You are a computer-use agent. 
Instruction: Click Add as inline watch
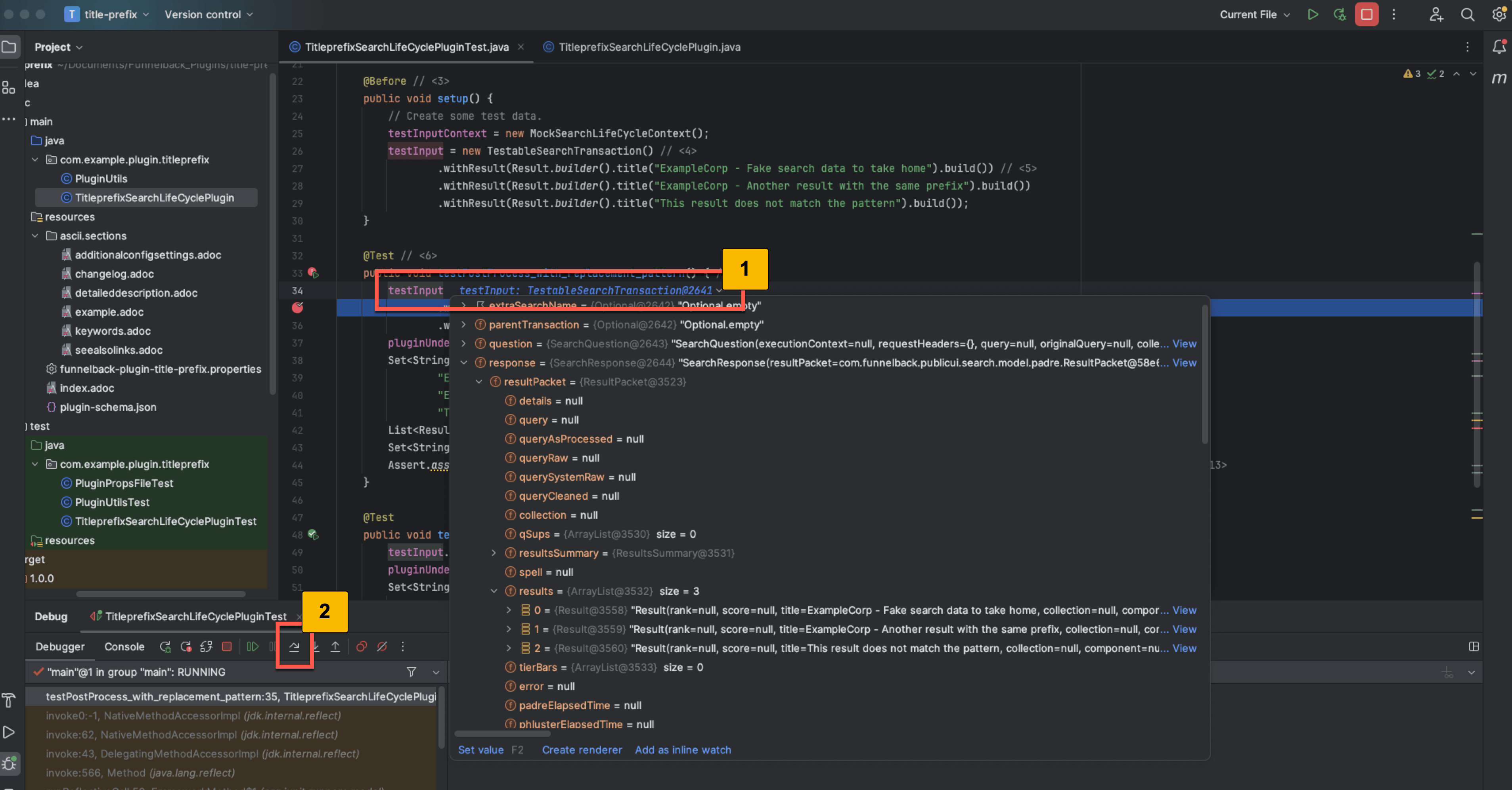(683, 750)
